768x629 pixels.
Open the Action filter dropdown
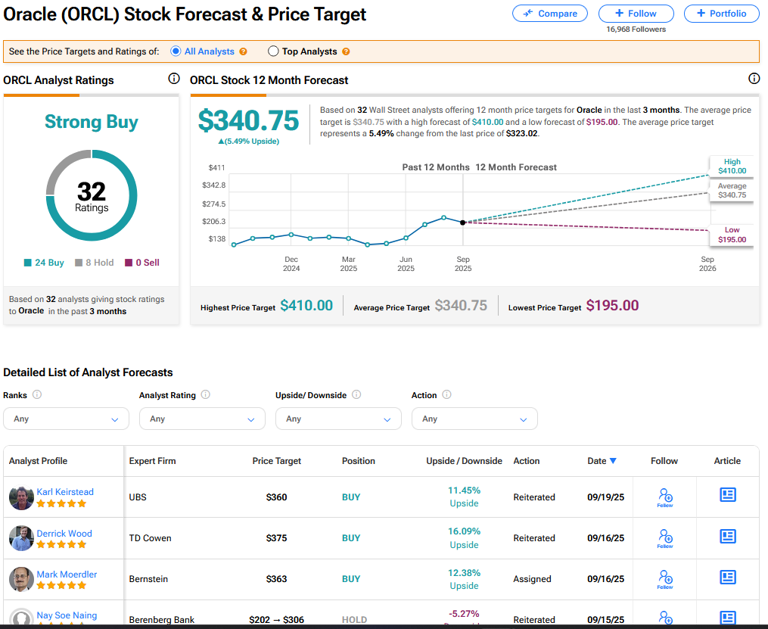pyautogui.click(x=474, y=419)
